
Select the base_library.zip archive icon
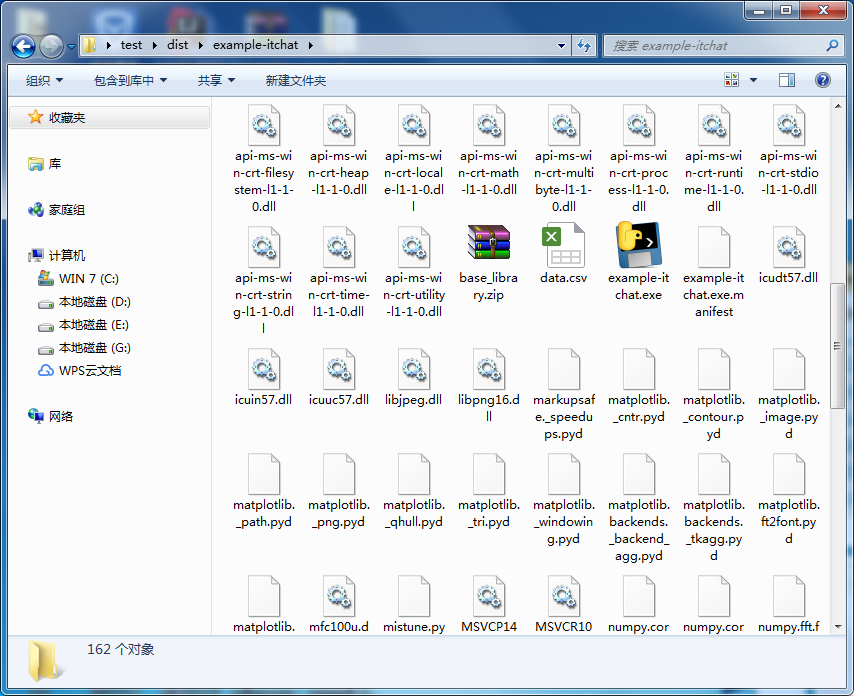tap(489, 242)
